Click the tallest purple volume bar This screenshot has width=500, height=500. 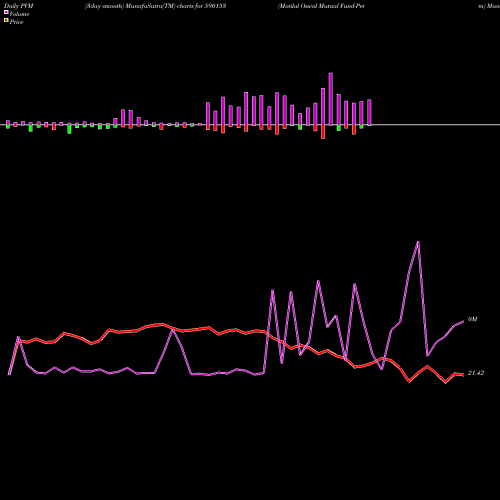click(331, 99)
